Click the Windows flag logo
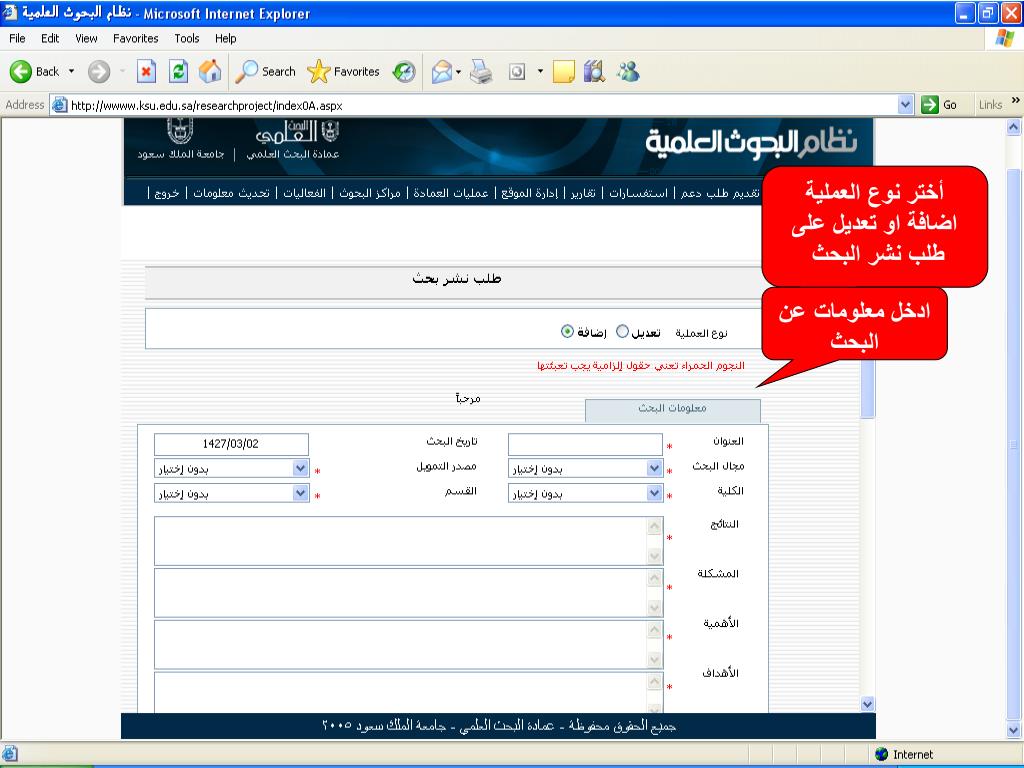Image resolution: width=1024 pixels, height=768 pixels. [1004, 39]
